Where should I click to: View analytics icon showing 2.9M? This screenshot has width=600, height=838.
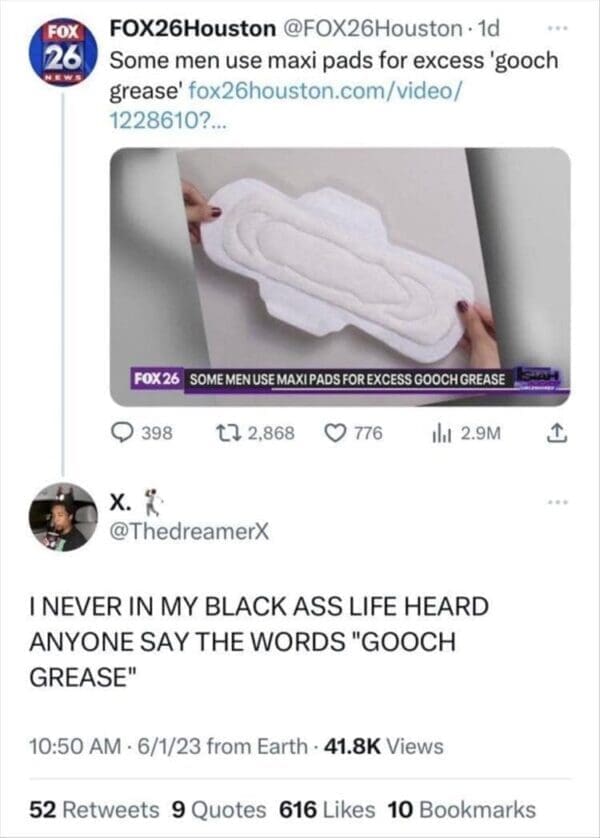pos(442,433)
